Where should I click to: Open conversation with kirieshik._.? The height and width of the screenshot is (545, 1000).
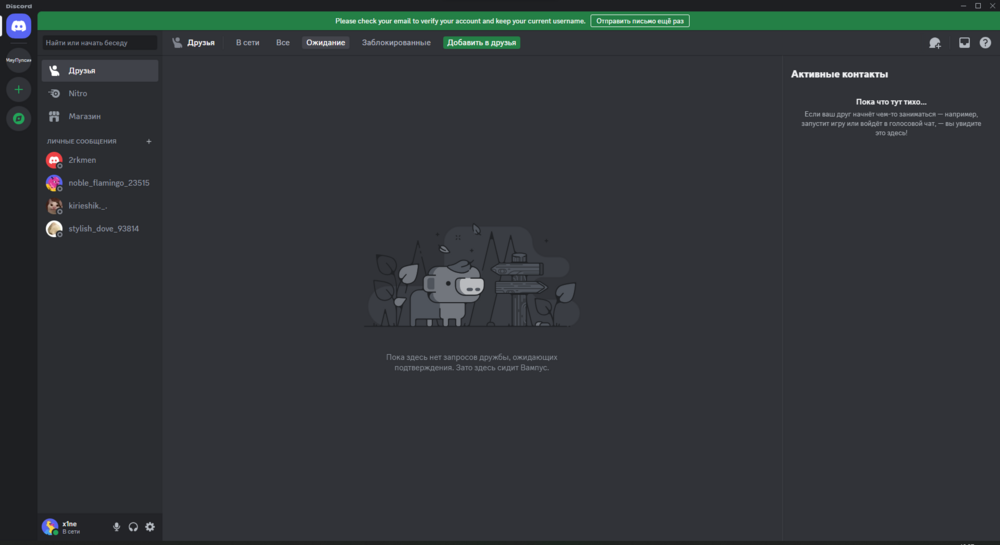click(x=100, y=206)
